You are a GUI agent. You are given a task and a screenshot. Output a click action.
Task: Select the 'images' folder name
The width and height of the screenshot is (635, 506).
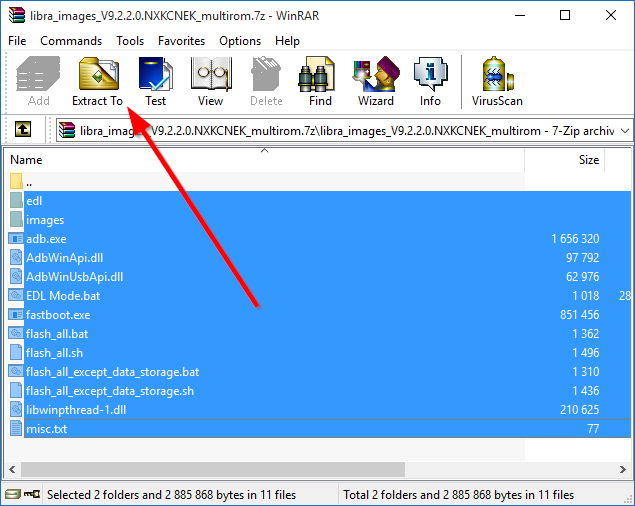coord(45,220)
